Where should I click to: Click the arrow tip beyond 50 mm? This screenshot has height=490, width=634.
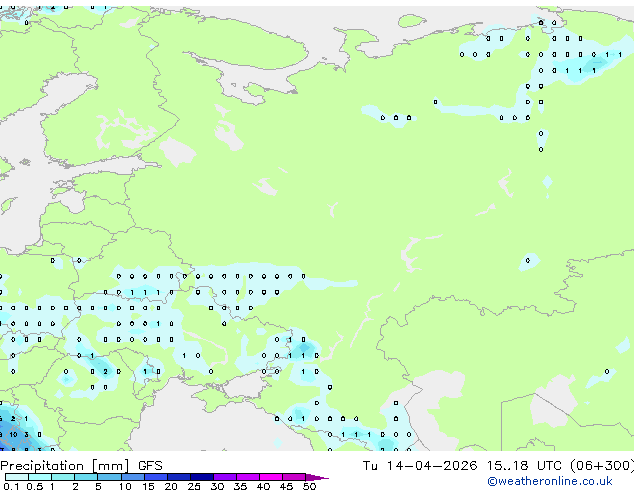coord(317,477)
